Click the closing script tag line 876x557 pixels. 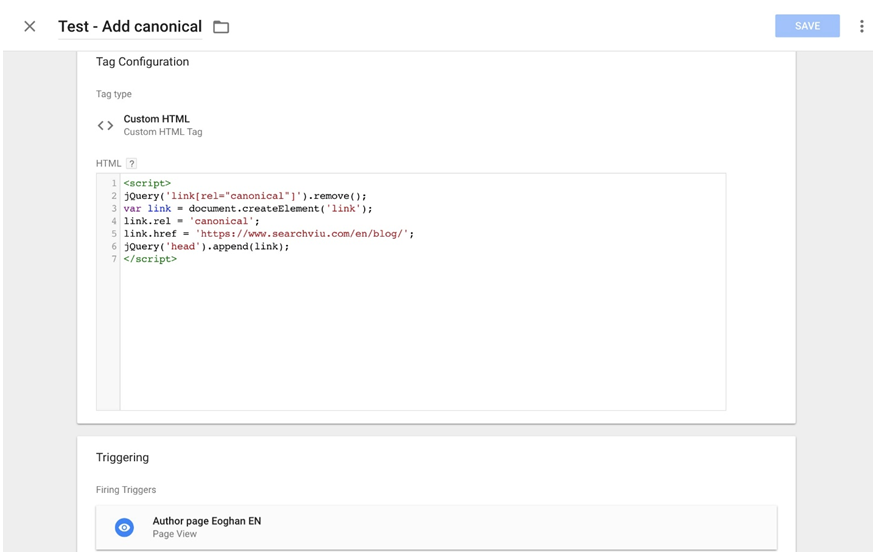pos(150,259)
